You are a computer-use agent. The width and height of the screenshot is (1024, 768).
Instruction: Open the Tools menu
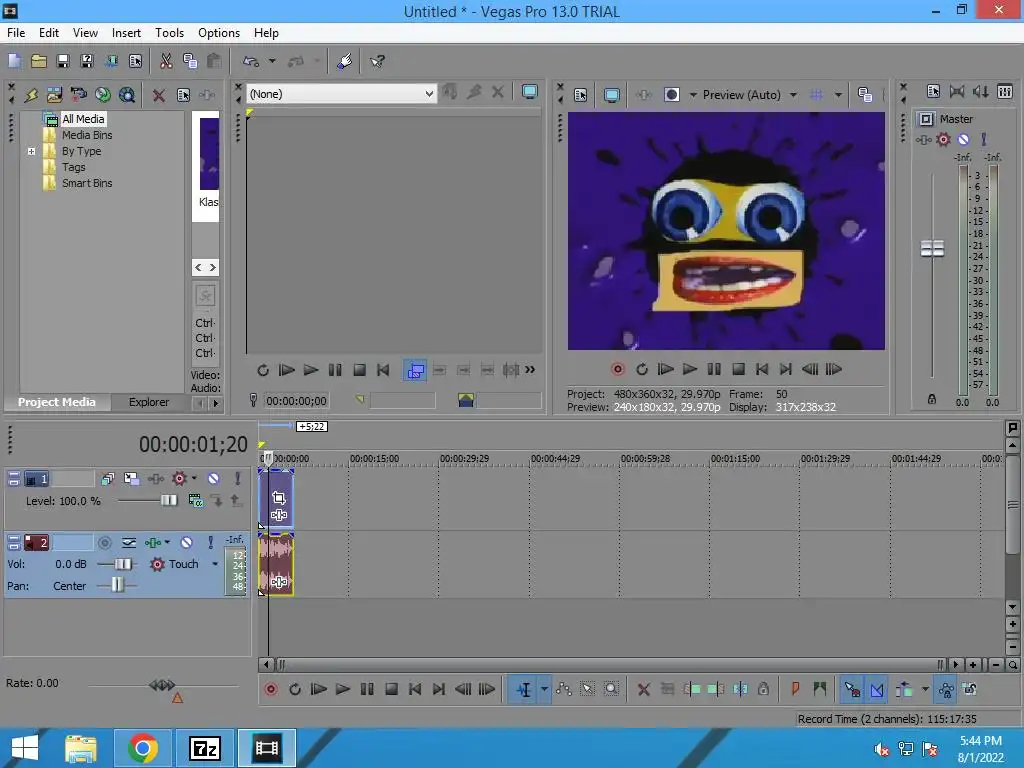(x=169, y=33)
